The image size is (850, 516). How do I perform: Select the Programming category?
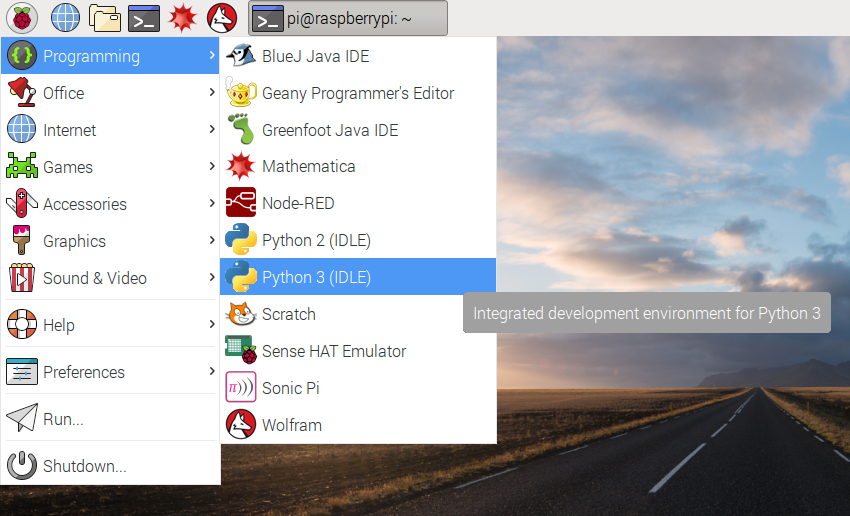click(x=110, y=55)
